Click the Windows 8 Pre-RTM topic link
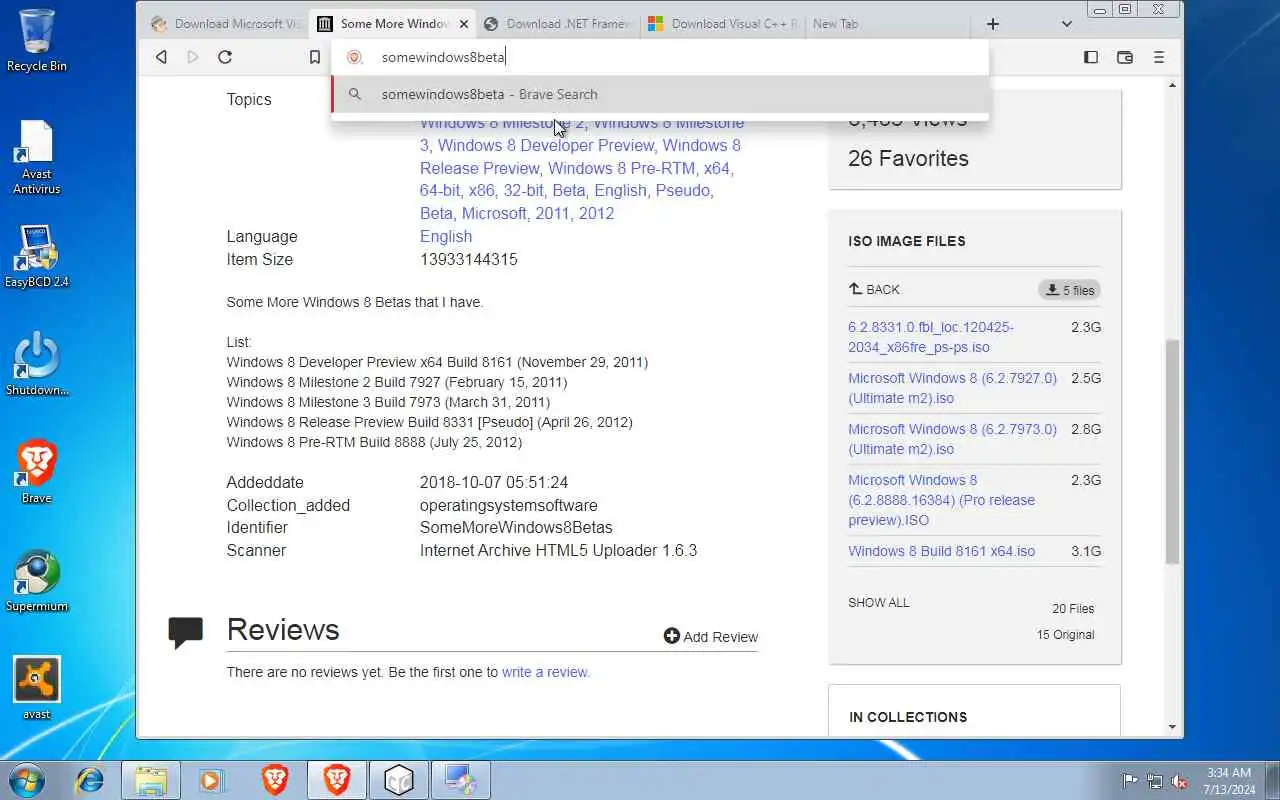The height and width of the screenshot is (800, 1280). [621, 168]
